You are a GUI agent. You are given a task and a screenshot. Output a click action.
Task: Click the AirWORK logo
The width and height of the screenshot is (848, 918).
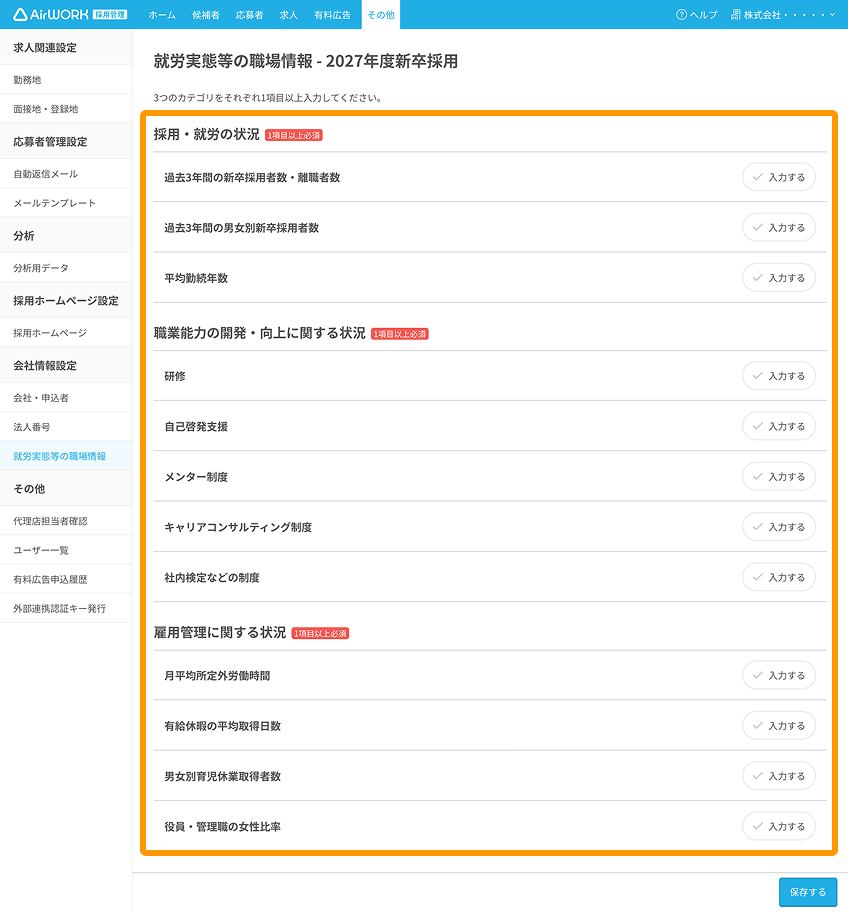click(70, 15)
